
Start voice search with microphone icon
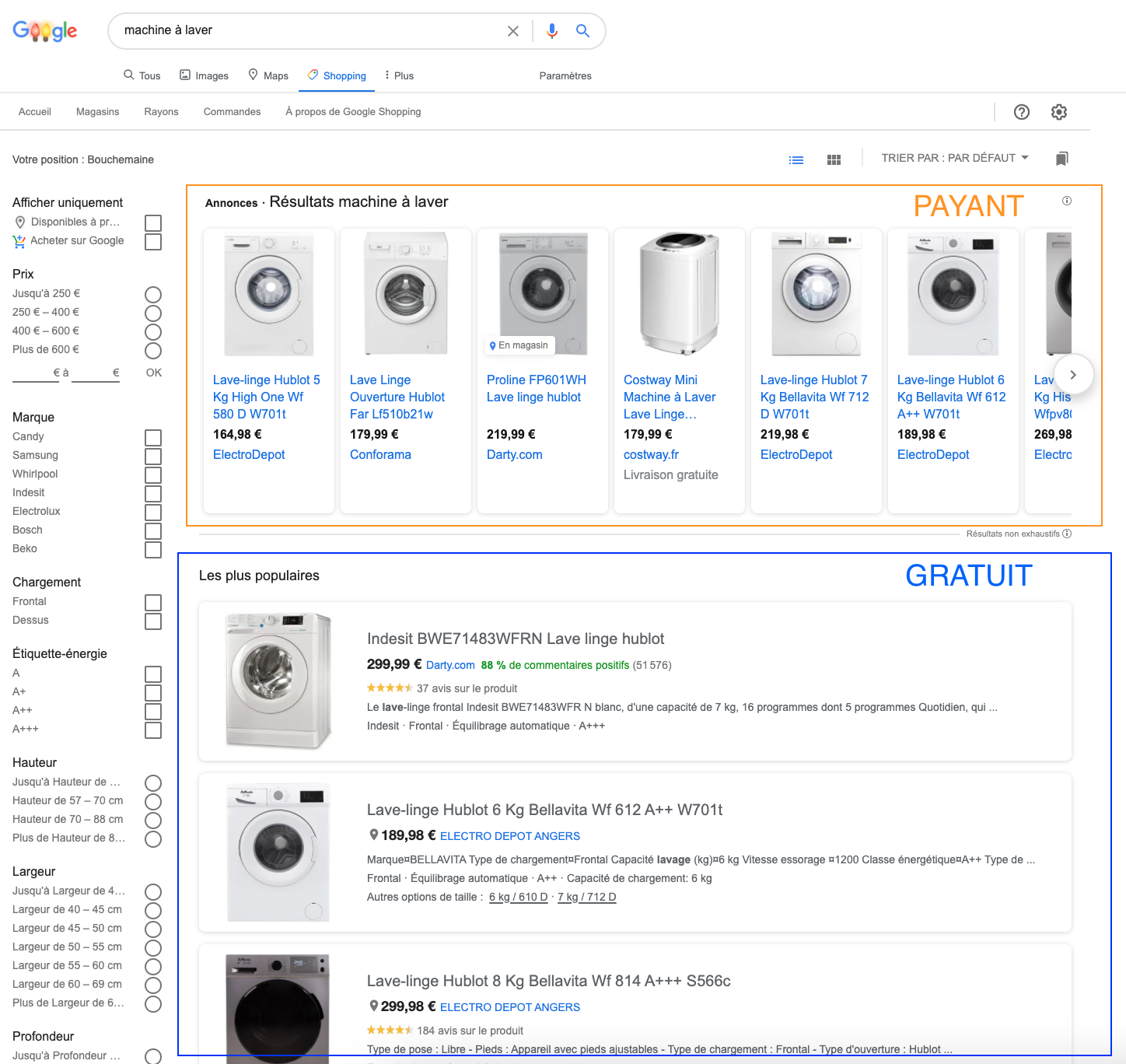(552, 31)
